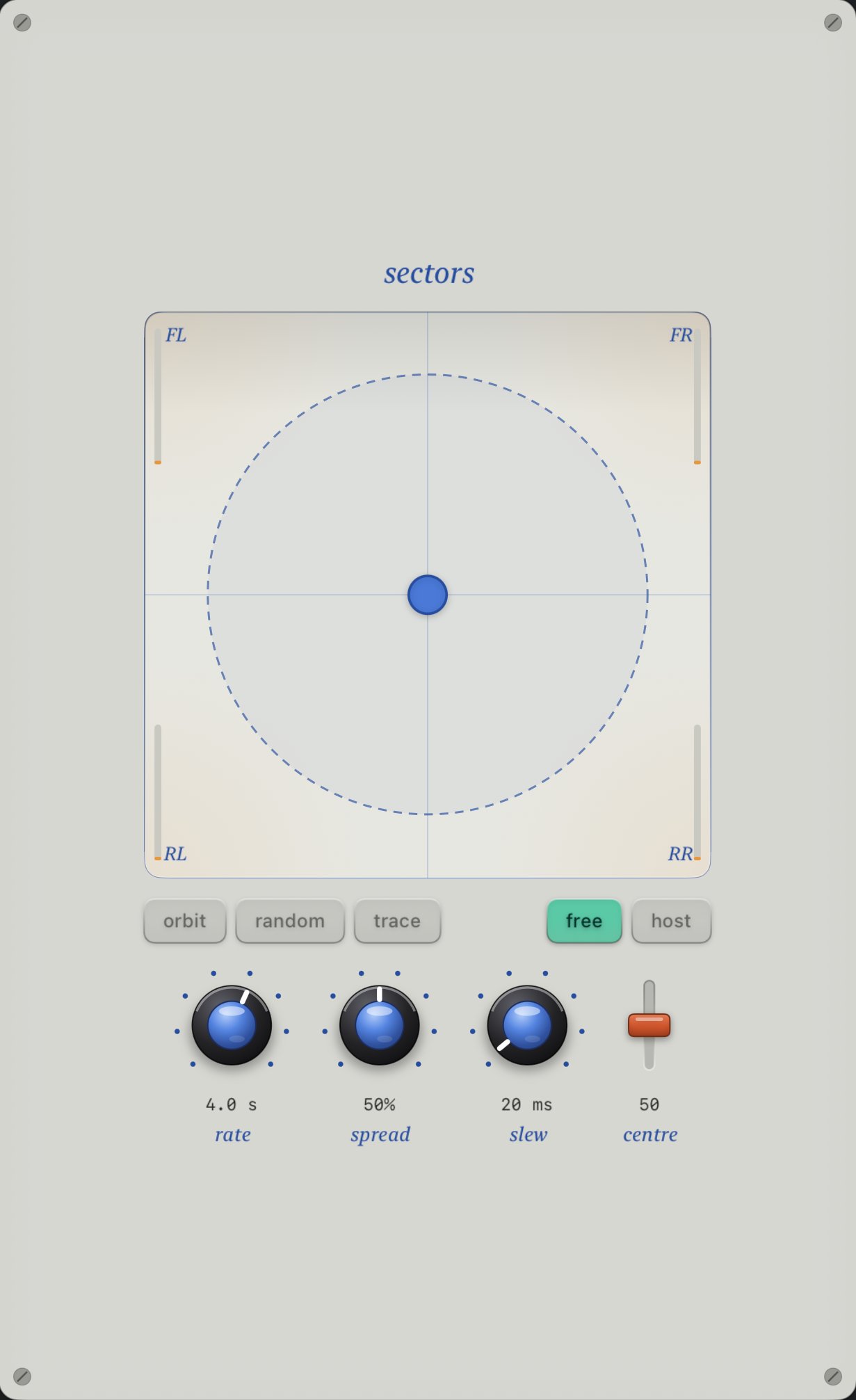Click the slew knob
This screenshot has height=1400, width=856.
coord(527,1025)
